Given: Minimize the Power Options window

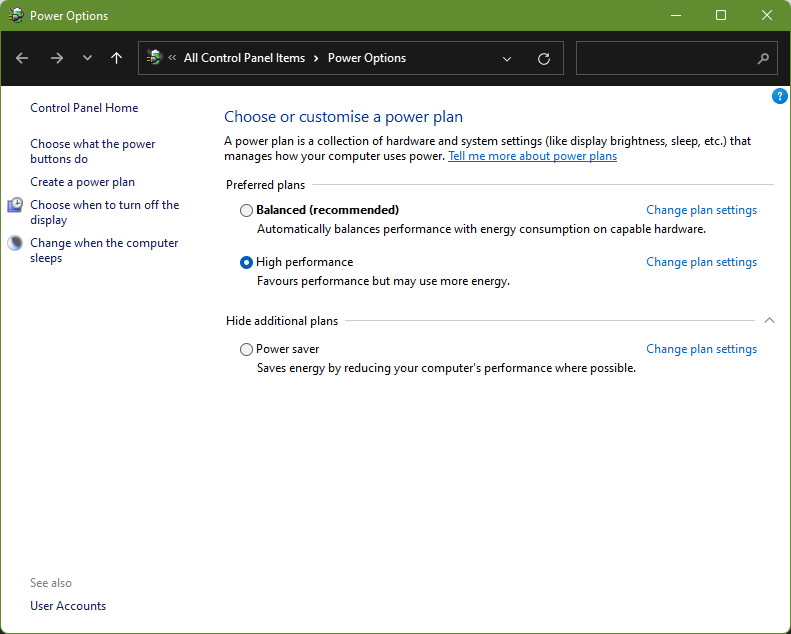Looking at the screenshot, I should pyautogui.click(x=675, y=15).
